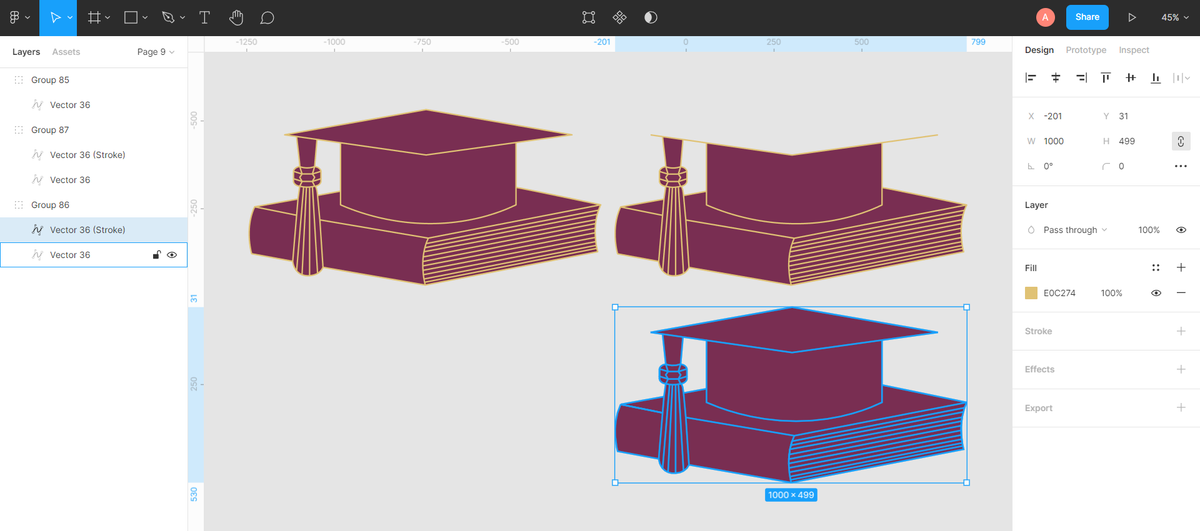Select the Comment tool
The height and width of the screenshot is (531, 1200).
267,17
